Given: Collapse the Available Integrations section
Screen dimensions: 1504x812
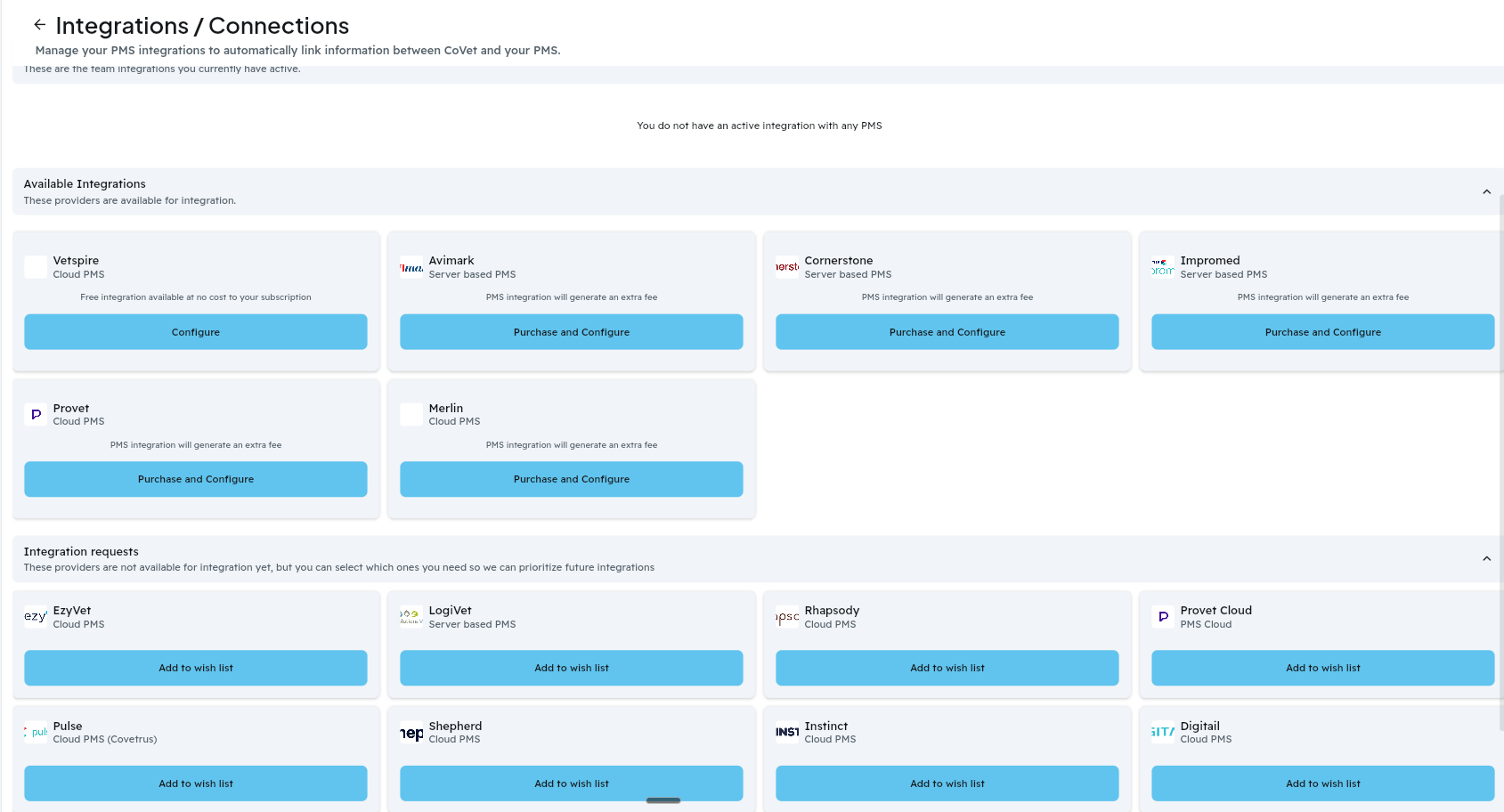Looking at the screenshot, I should (1486, 191).
